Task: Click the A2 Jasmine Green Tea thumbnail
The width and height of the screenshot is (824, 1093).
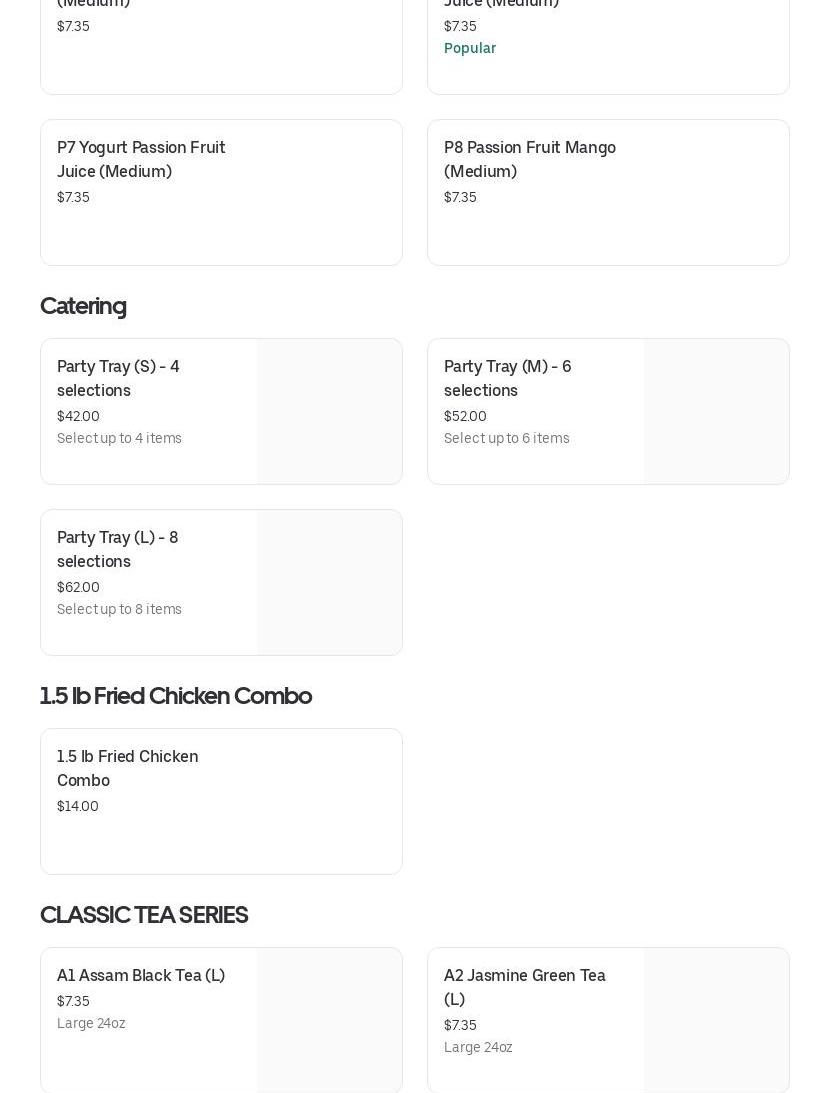Action: click(x=716, y=1020)
